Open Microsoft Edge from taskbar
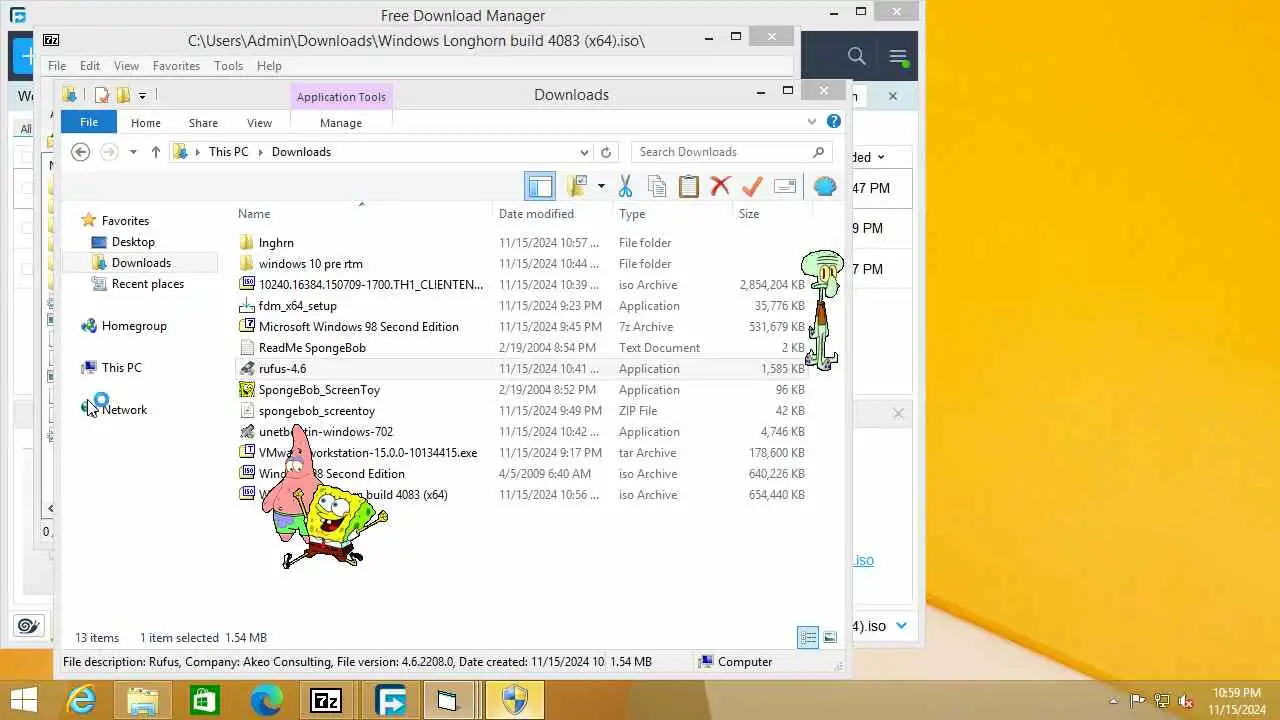The height and width of the screenshot is (720, 1280). (266, 701)
